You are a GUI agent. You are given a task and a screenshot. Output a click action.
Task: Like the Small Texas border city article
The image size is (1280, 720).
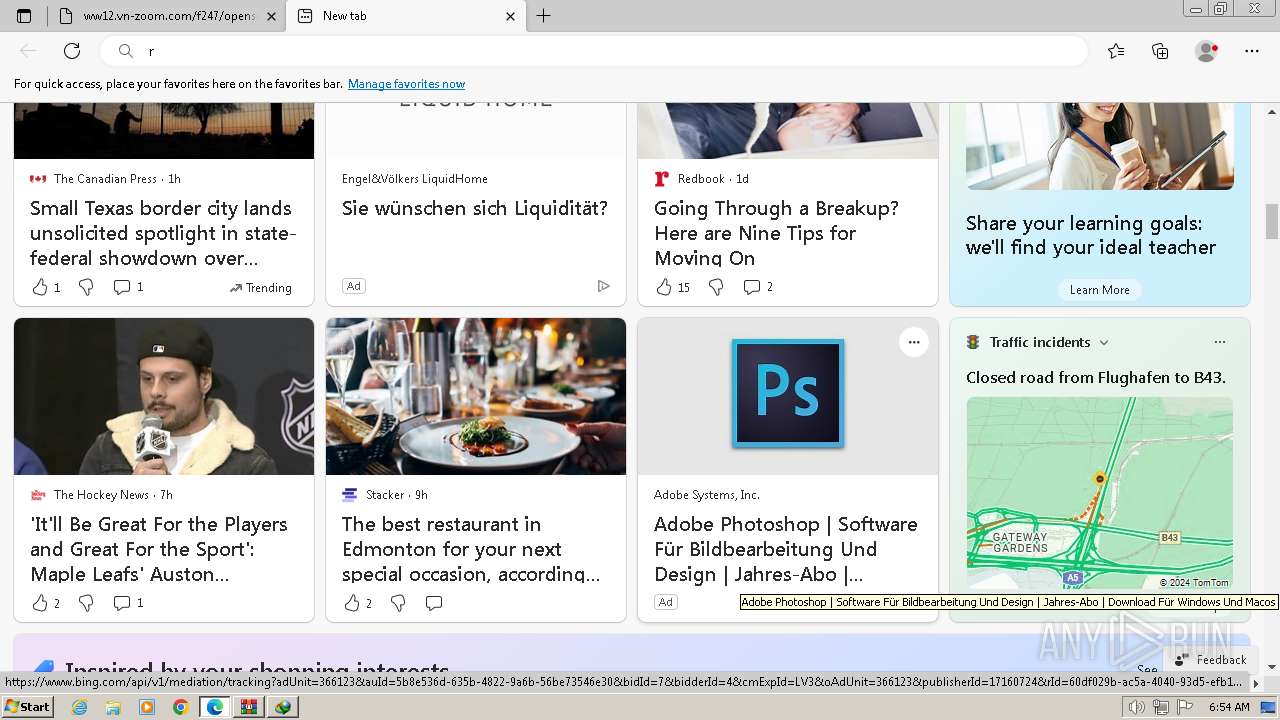pos(40,287)
